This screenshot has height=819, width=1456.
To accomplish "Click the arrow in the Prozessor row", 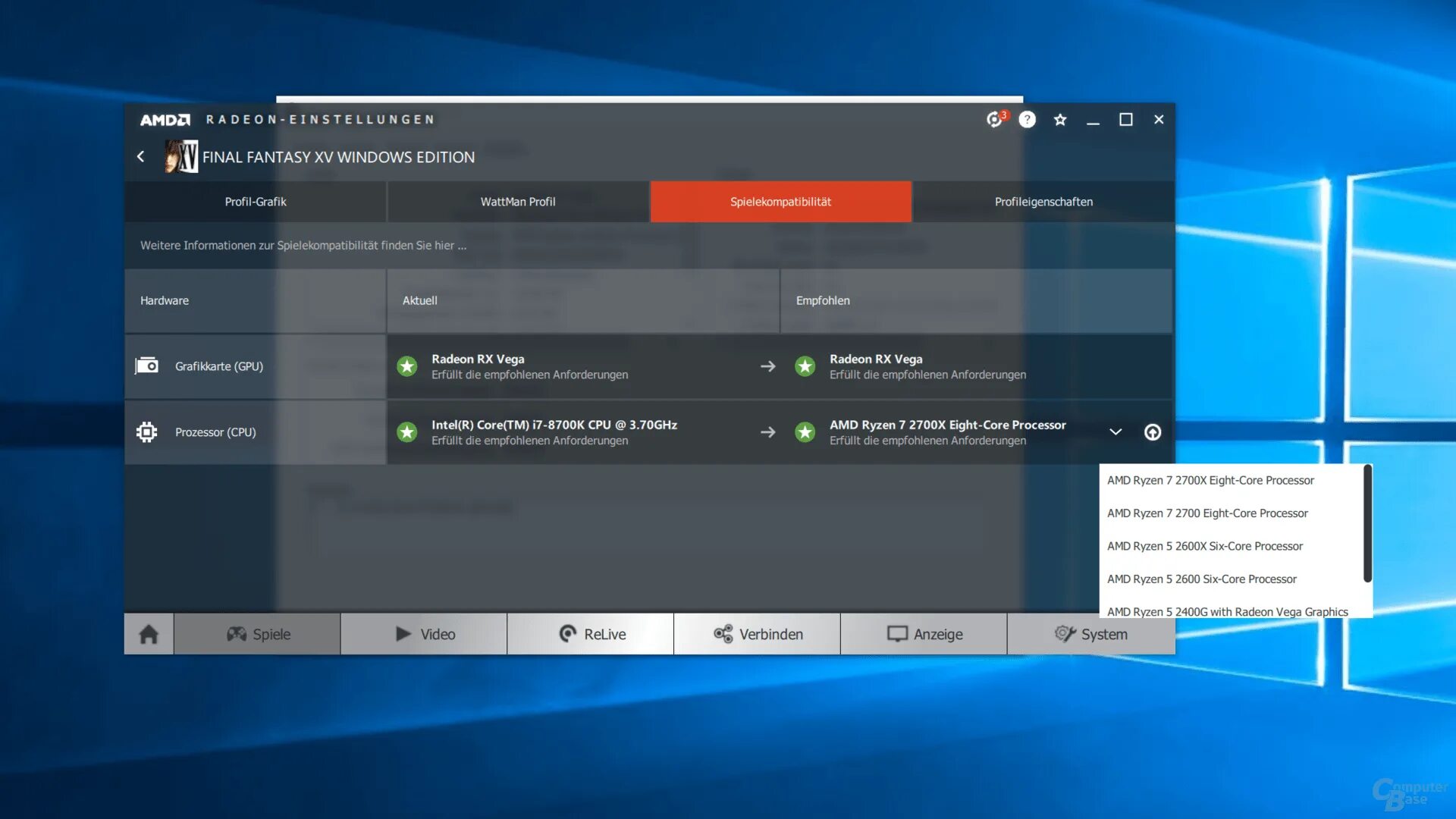I will [767, 432].
